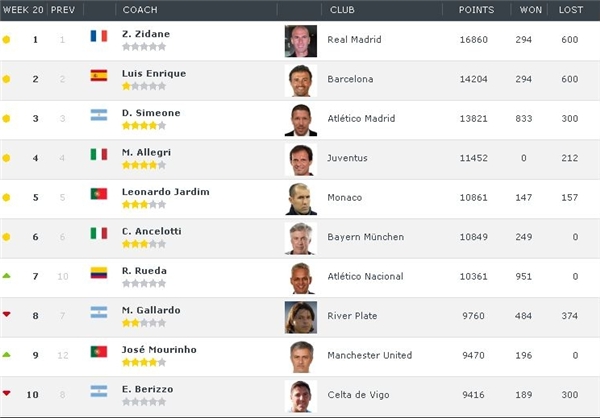600x418 pixels.
Task: Click the Spain flag beside Luis Enrique
Action: [x=99, y=75]
